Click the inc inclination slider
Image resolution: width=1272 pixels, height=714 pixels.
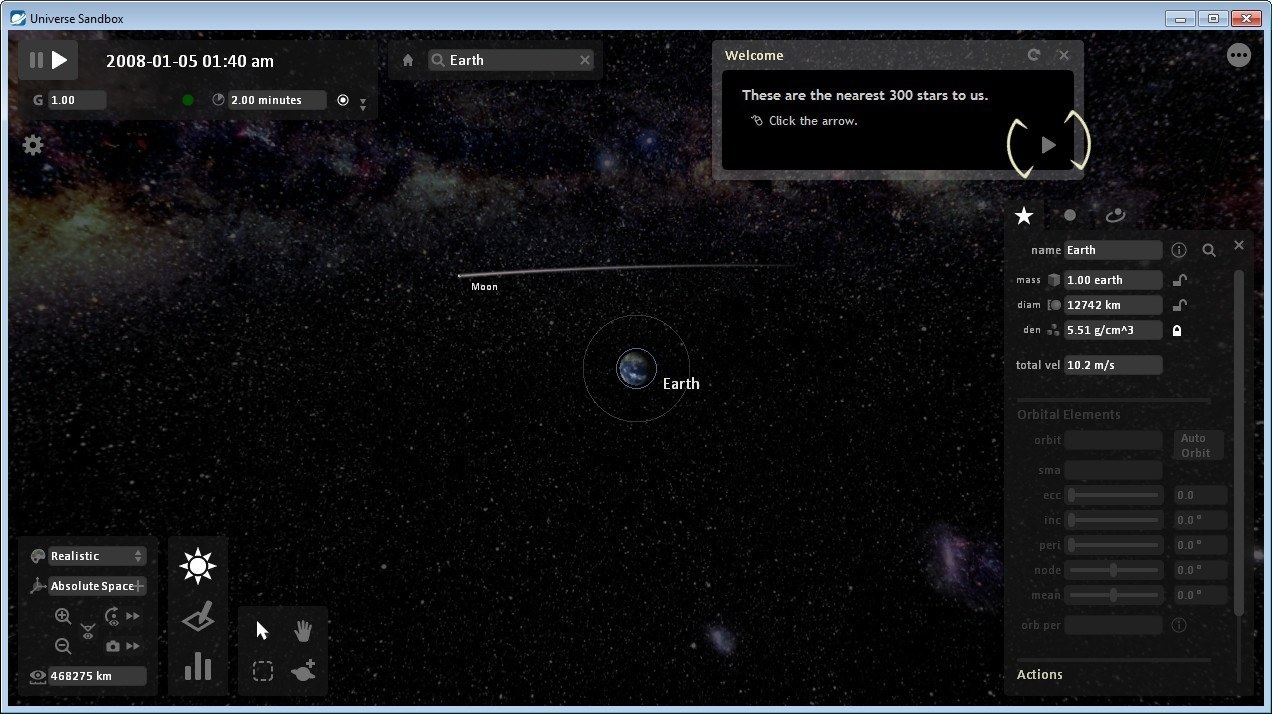tap(1113, 520)
